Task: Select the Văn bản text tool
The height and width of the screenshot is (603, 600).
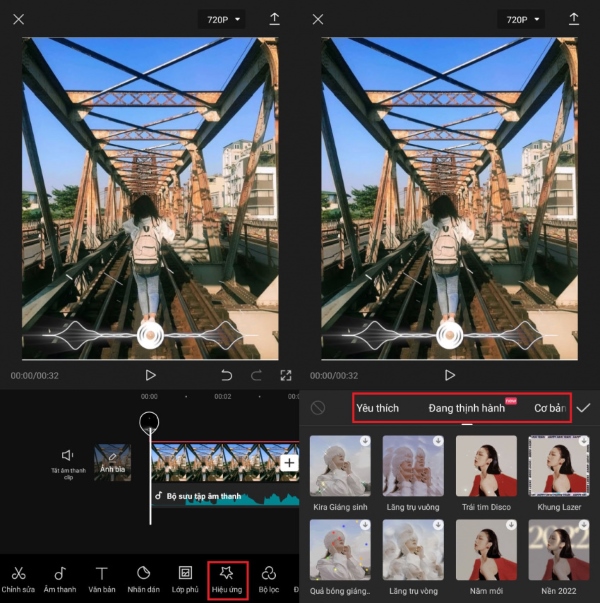Action: (101, 578)
